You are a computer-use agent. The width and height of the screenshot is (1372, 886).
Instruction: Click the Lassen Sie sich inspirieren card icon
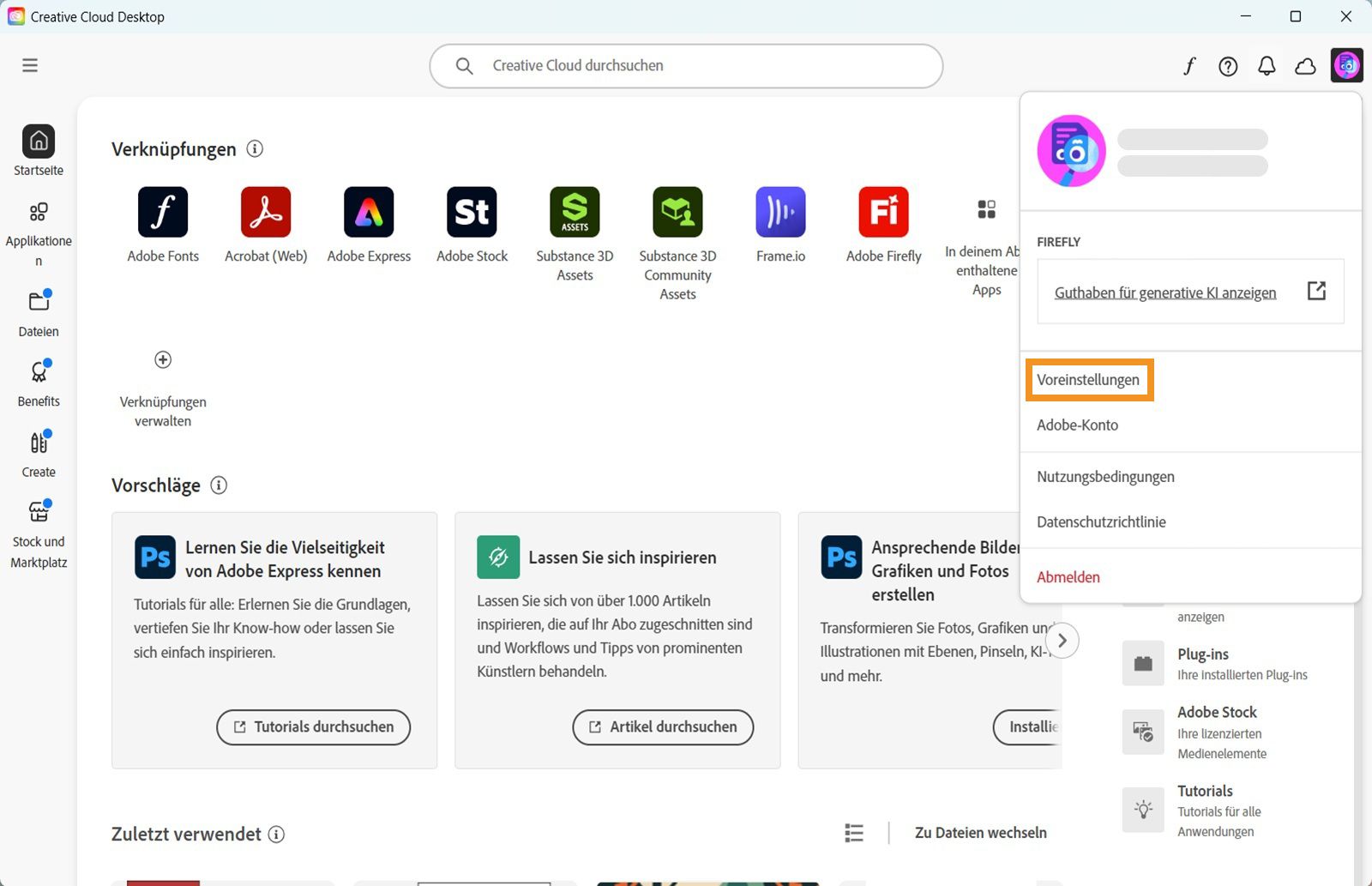pos(498,558)
